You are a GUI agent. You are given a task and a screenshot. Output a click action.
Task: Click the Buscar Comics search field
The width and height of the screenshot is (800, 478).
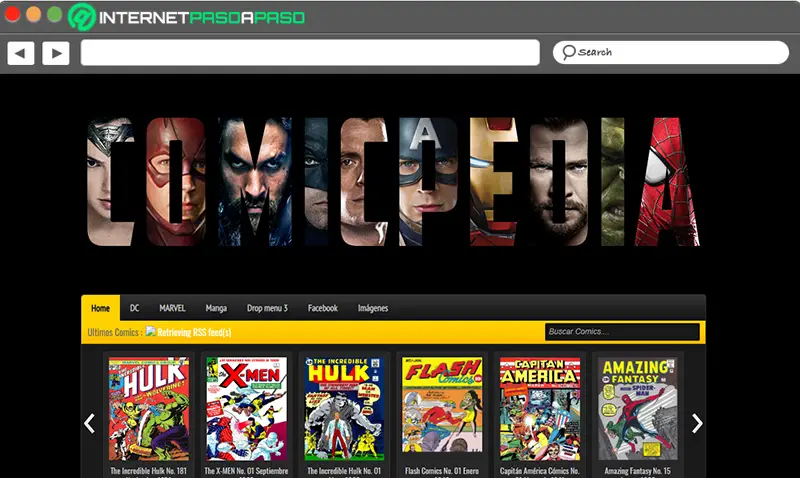622,332
